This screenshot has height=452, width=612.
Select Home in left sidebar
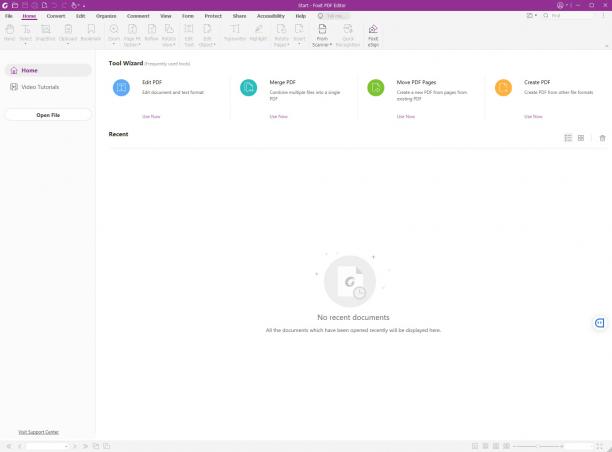(x=48, y=70)
